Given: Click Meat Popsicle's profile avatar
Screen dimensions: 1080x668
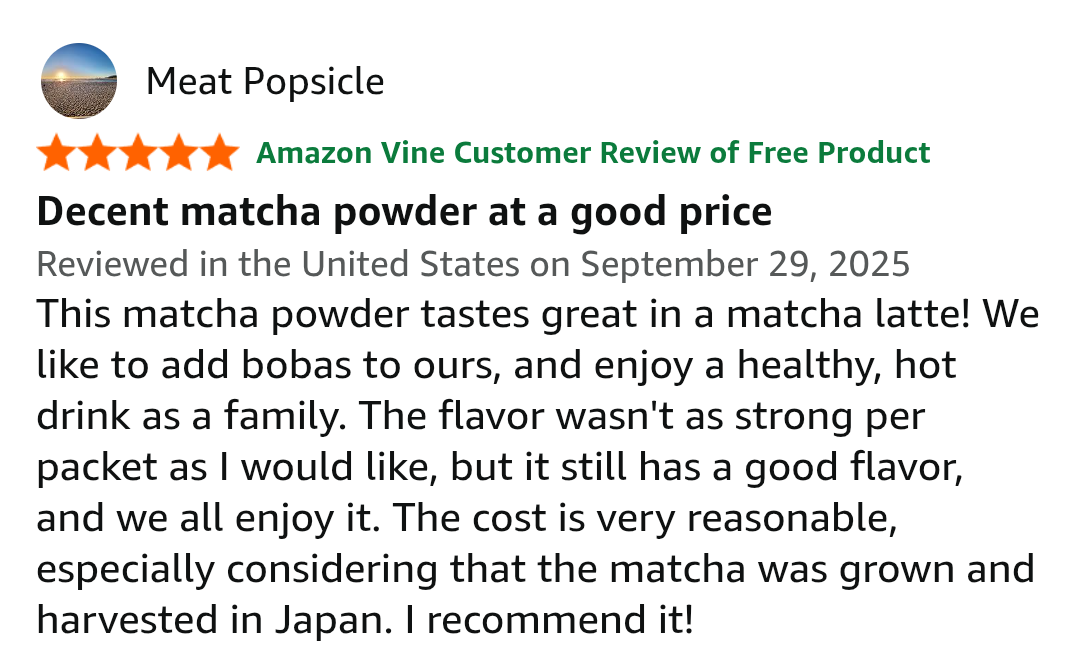Looking at the screenshot, I should (79, 81).
